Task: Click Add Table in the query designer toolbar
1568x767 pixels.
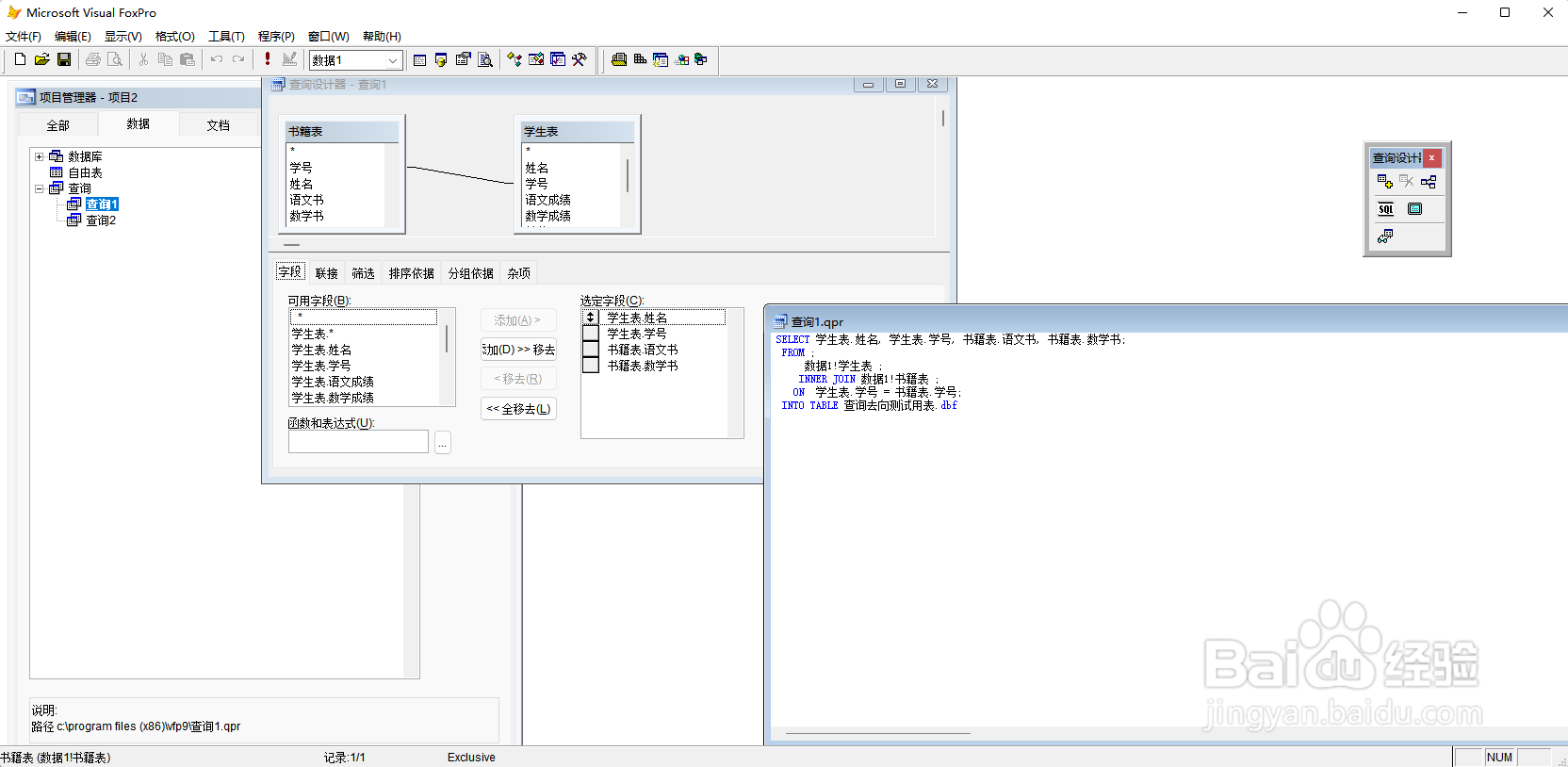Action: click(1385, 181)
